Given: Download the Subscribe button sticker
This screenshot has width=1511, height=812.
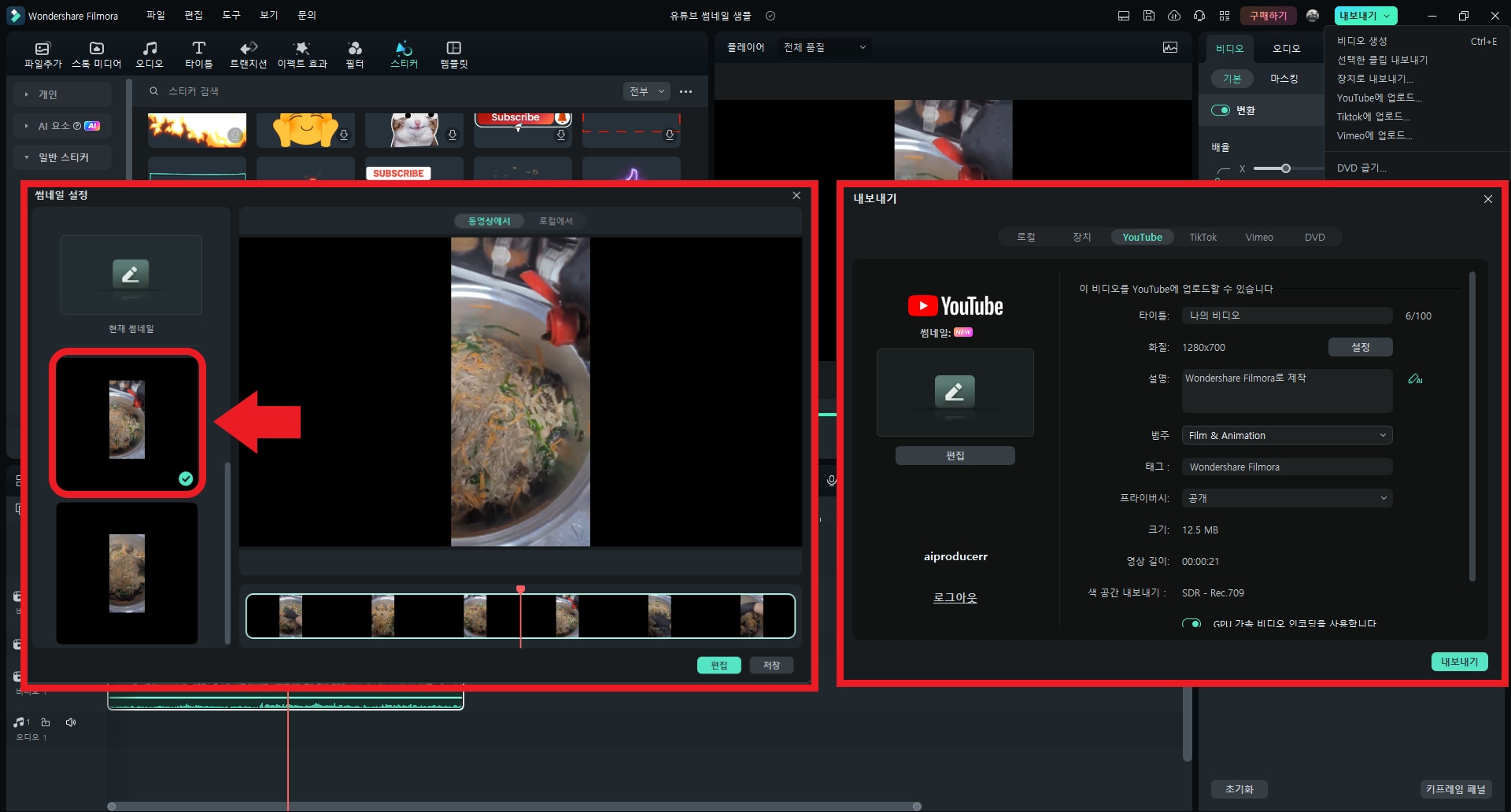Looking at the screenshot, I should [561, 135].
